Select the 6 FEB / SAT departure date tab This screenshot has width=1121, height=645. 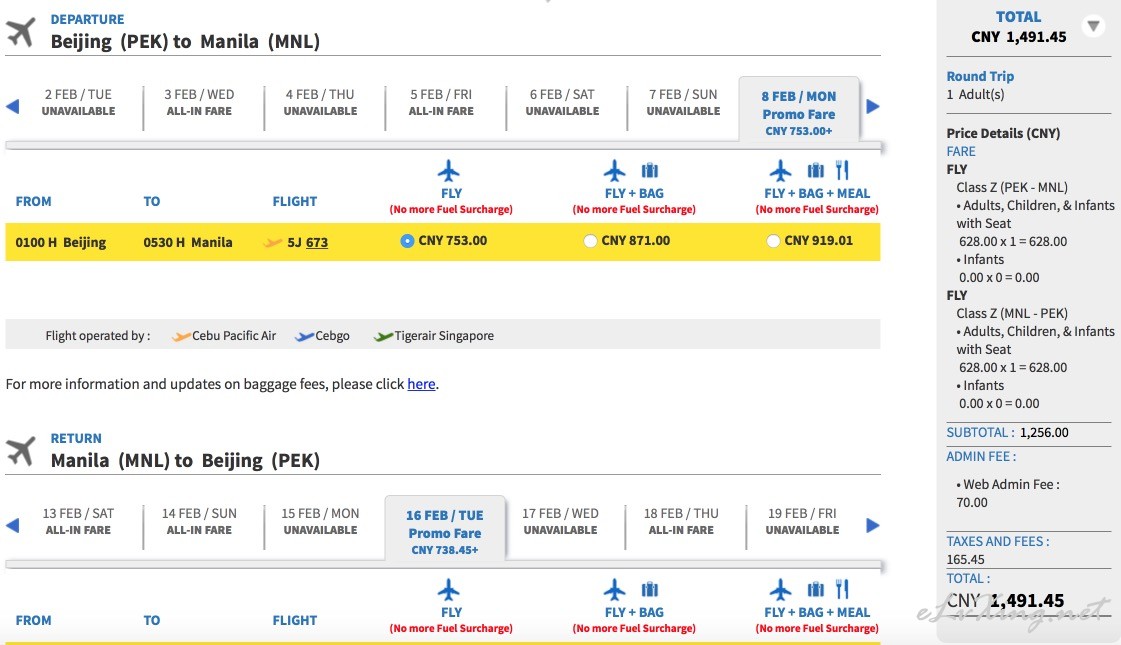pyautogui.click(x=563, y=102)
